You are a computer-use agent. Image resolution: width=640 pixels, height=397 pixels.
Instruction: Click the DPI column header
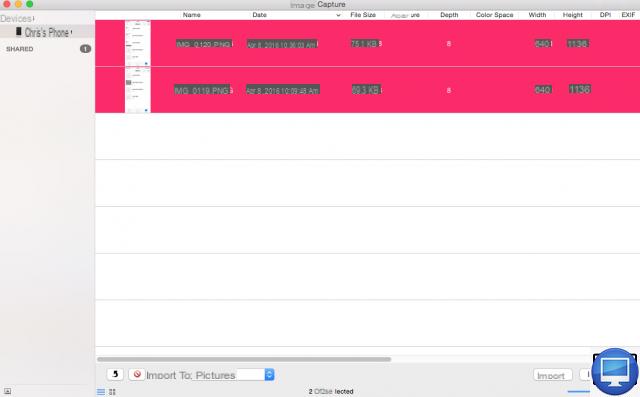[x=605, y=15]
